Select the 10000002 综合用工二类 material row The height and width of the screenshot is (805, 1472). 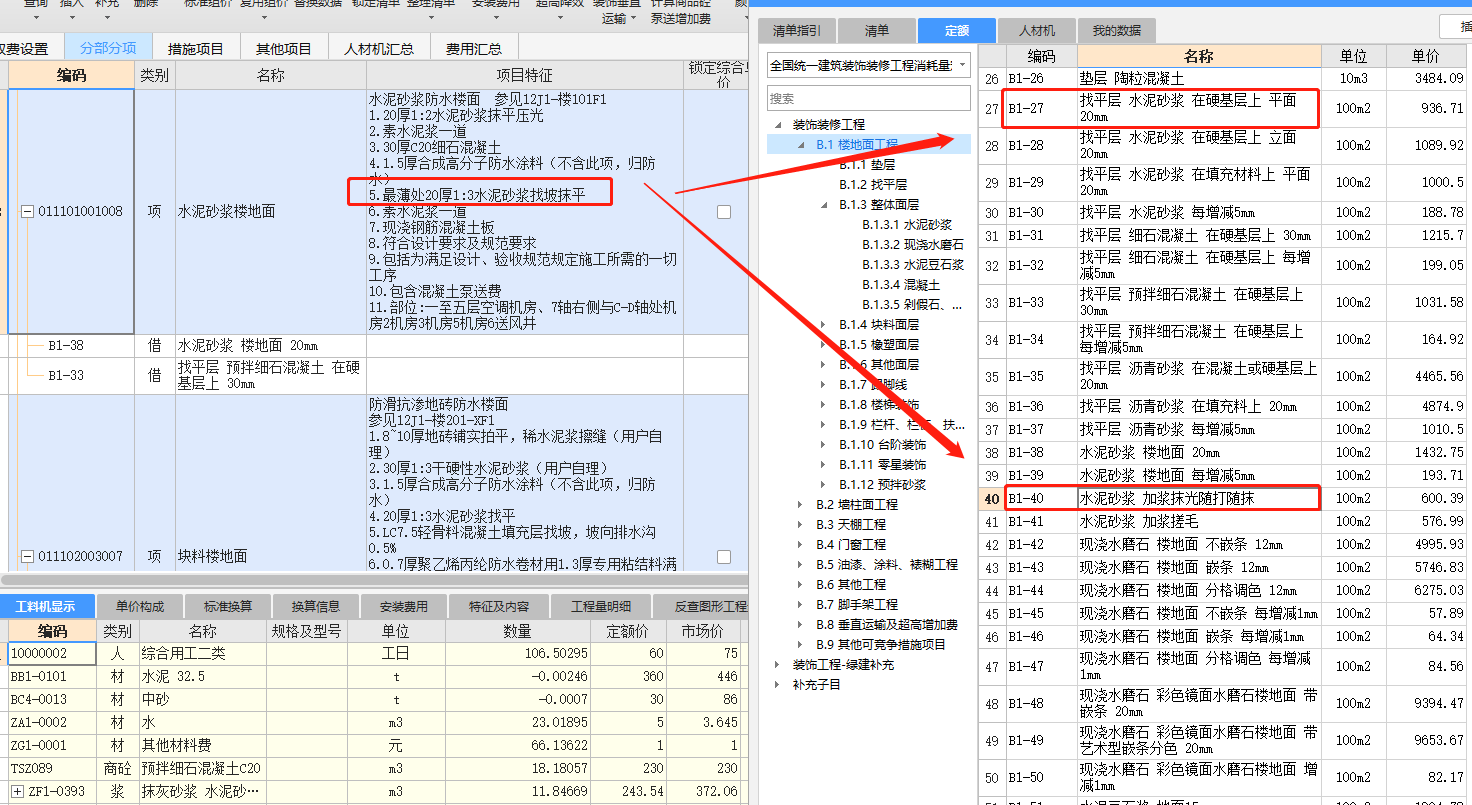click(x=374, y=654)
